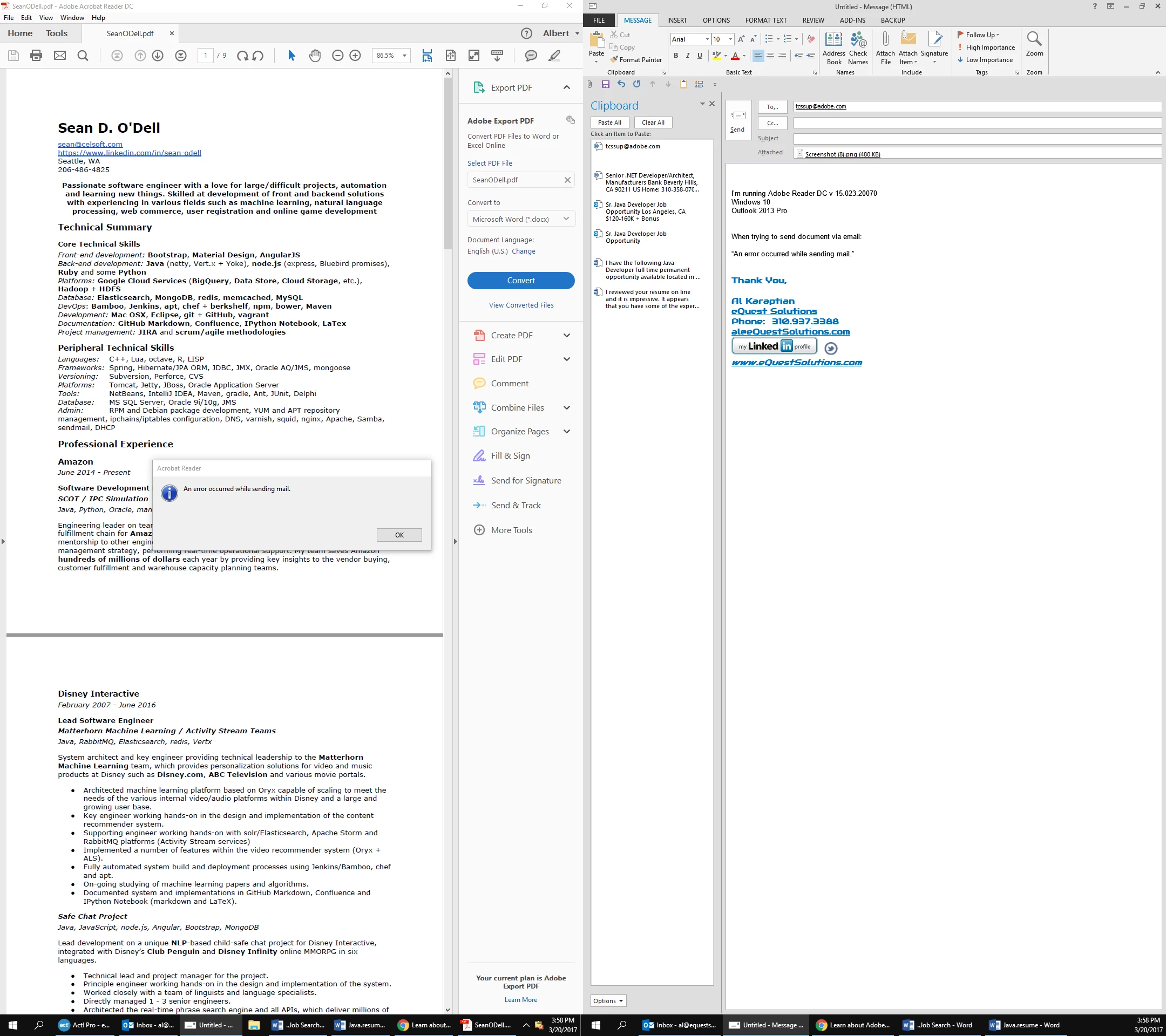This screenshot has width=1166, height=1036.
Task: Click the print icon in Acrobat toolbar
Action: [x=36, y=55]
